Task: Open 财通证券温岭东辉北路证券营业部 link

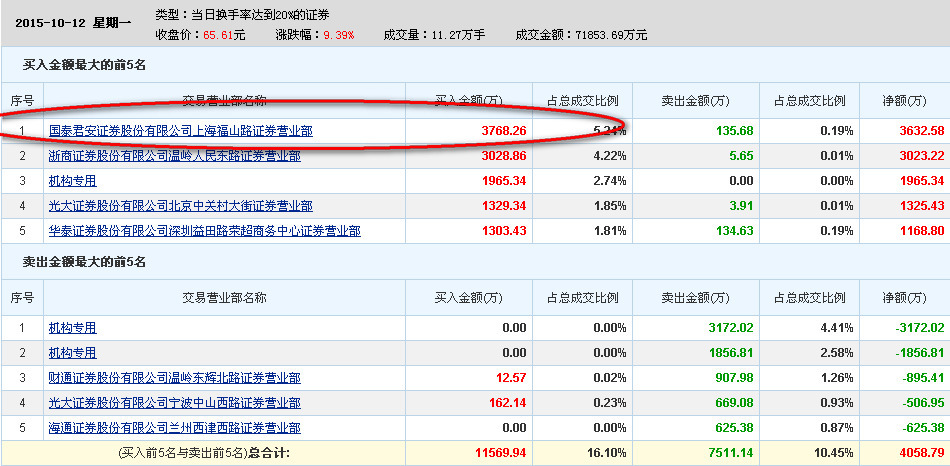Action: pos(174,378)
